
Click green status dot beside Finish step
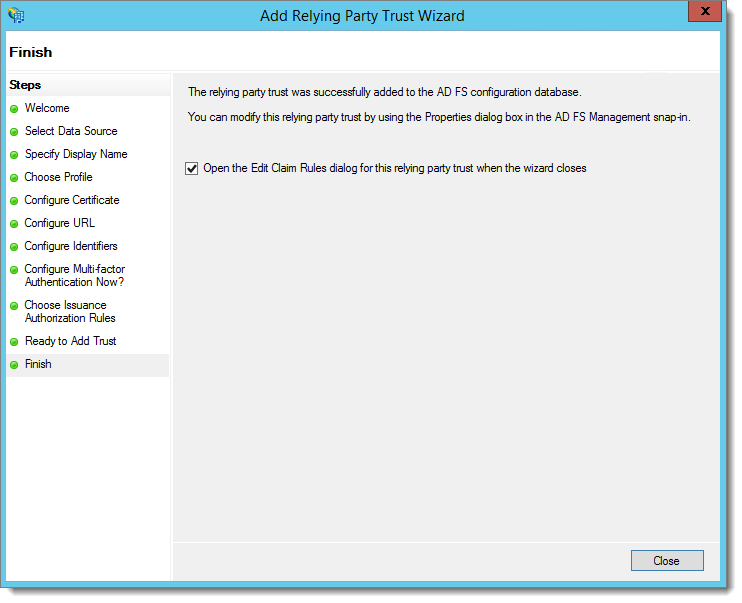14,365
